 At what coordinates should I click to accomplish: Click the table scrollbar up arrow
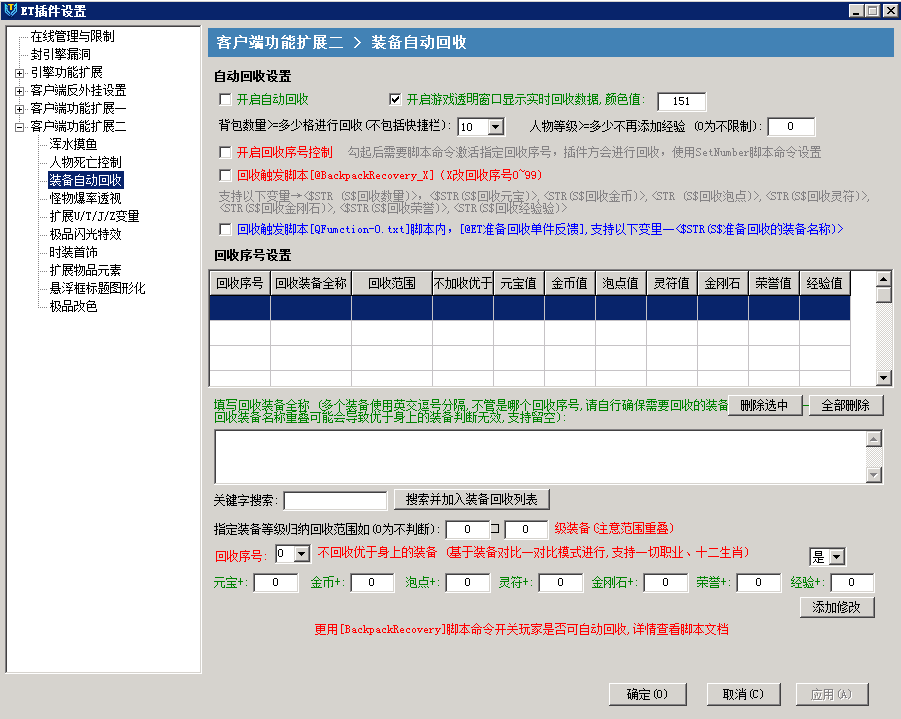[884, 279]
